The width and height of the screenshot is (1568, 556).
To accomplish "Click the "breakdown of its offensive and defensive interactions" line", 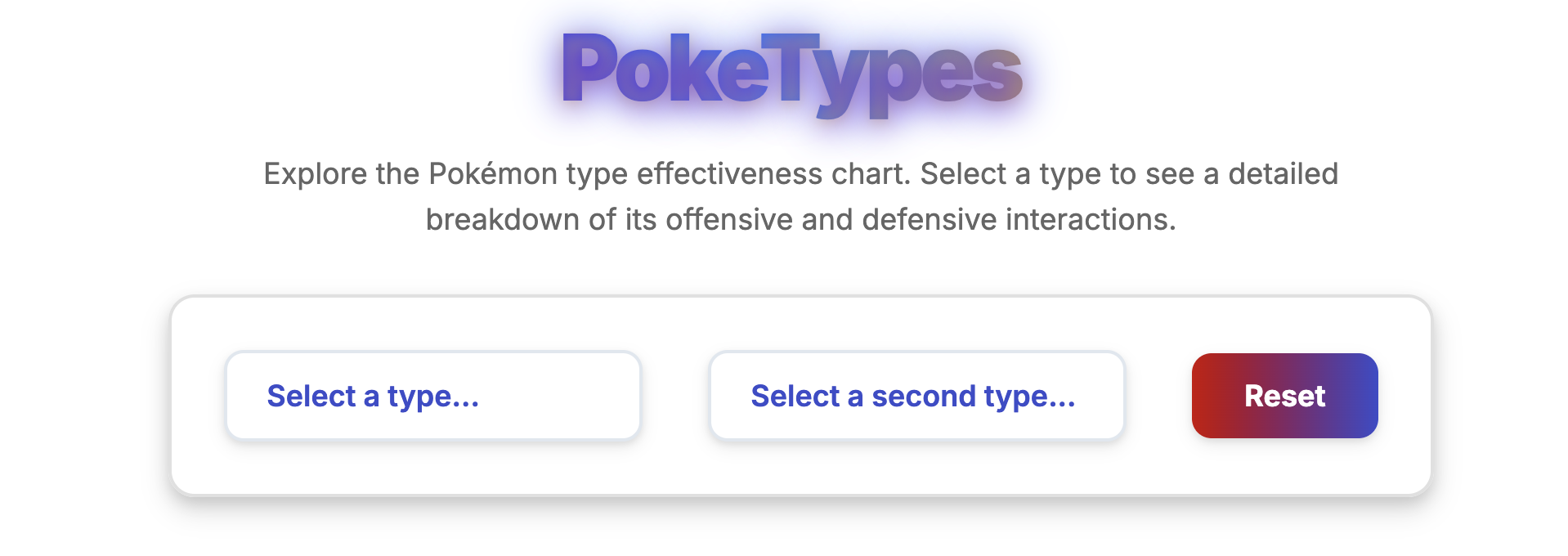I will tap(800, 220).
